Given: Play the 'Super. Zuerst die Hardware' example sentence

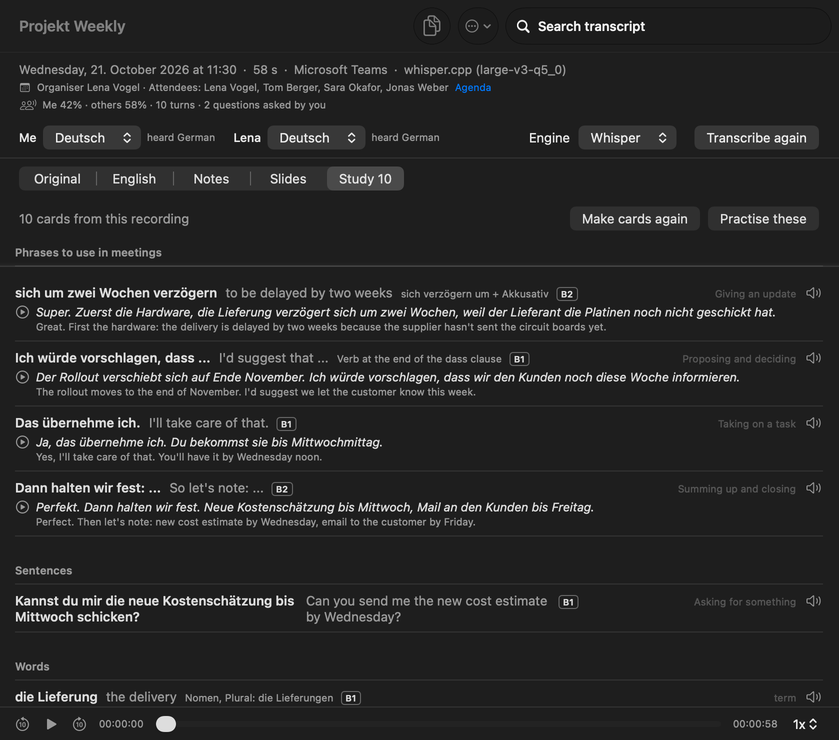Looking at the screenshot, I should point(22,312).
